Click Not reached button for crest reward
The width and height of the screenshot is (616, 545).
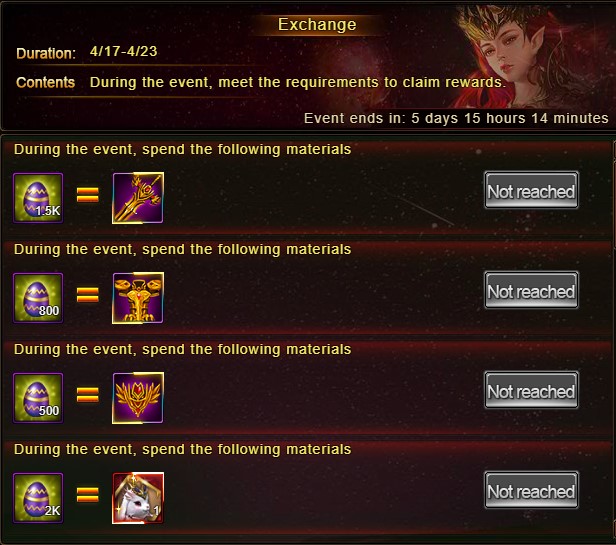point(531,390)
